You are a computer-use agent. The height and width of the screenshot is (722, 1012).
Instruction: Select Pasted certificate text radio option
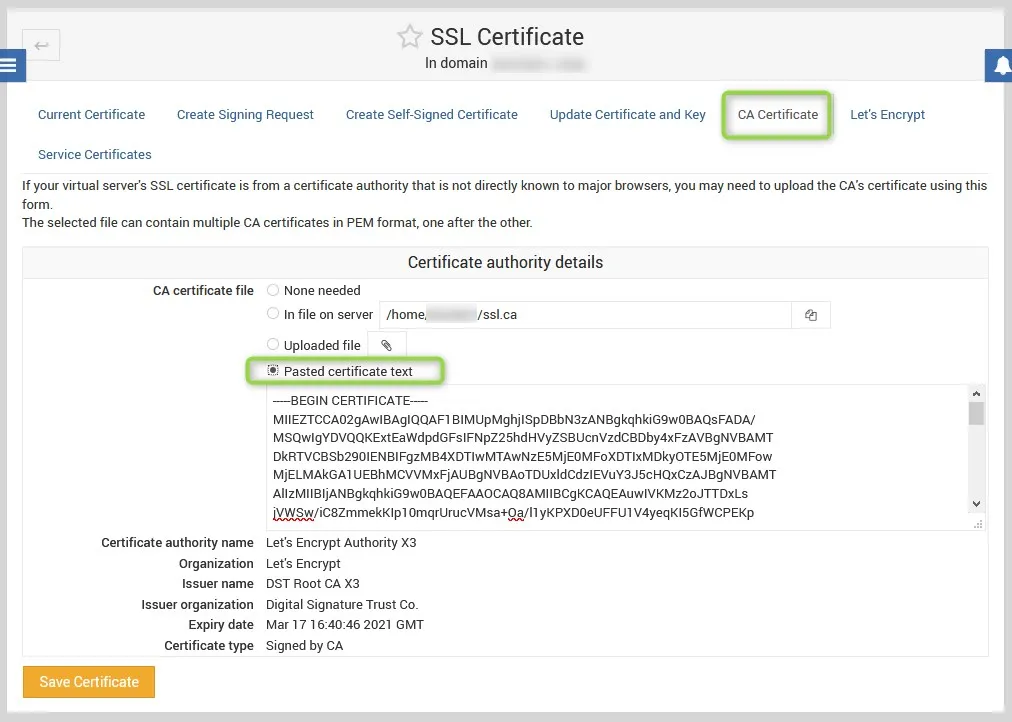pyautogui.click(x=273, y=371)
